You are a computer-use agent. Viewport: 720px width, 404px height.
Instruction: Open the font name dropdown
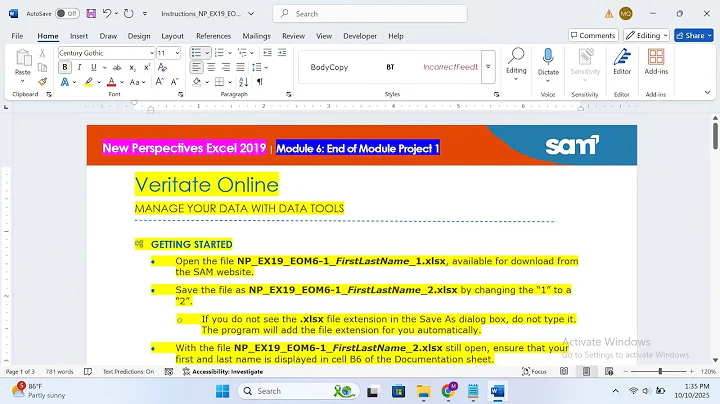pos(152,53)
